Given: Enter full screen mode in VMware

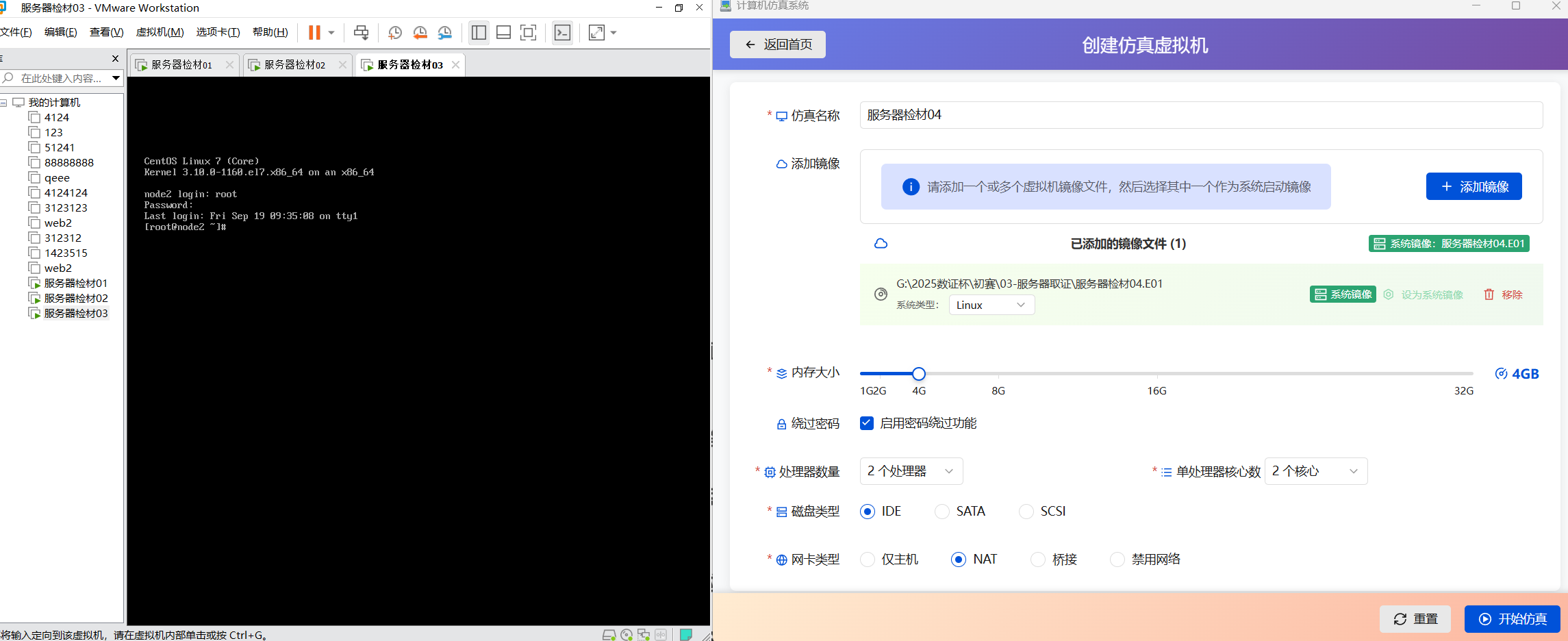Looking at the screenshot, I should tap(528, 32).
